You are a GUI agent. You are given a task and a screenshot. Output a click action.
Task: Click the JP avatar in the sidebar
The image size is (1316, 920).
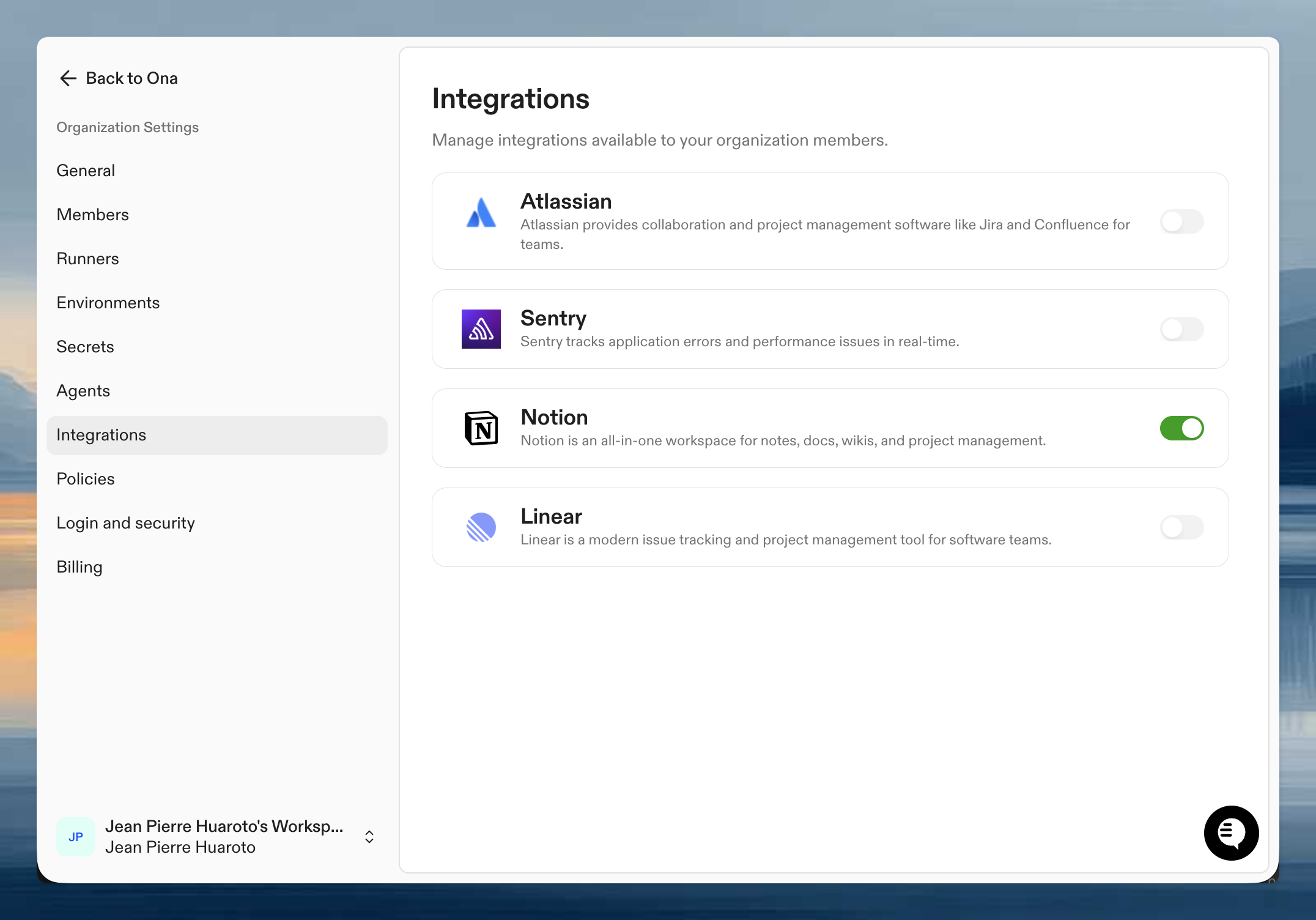coord(75,836)
